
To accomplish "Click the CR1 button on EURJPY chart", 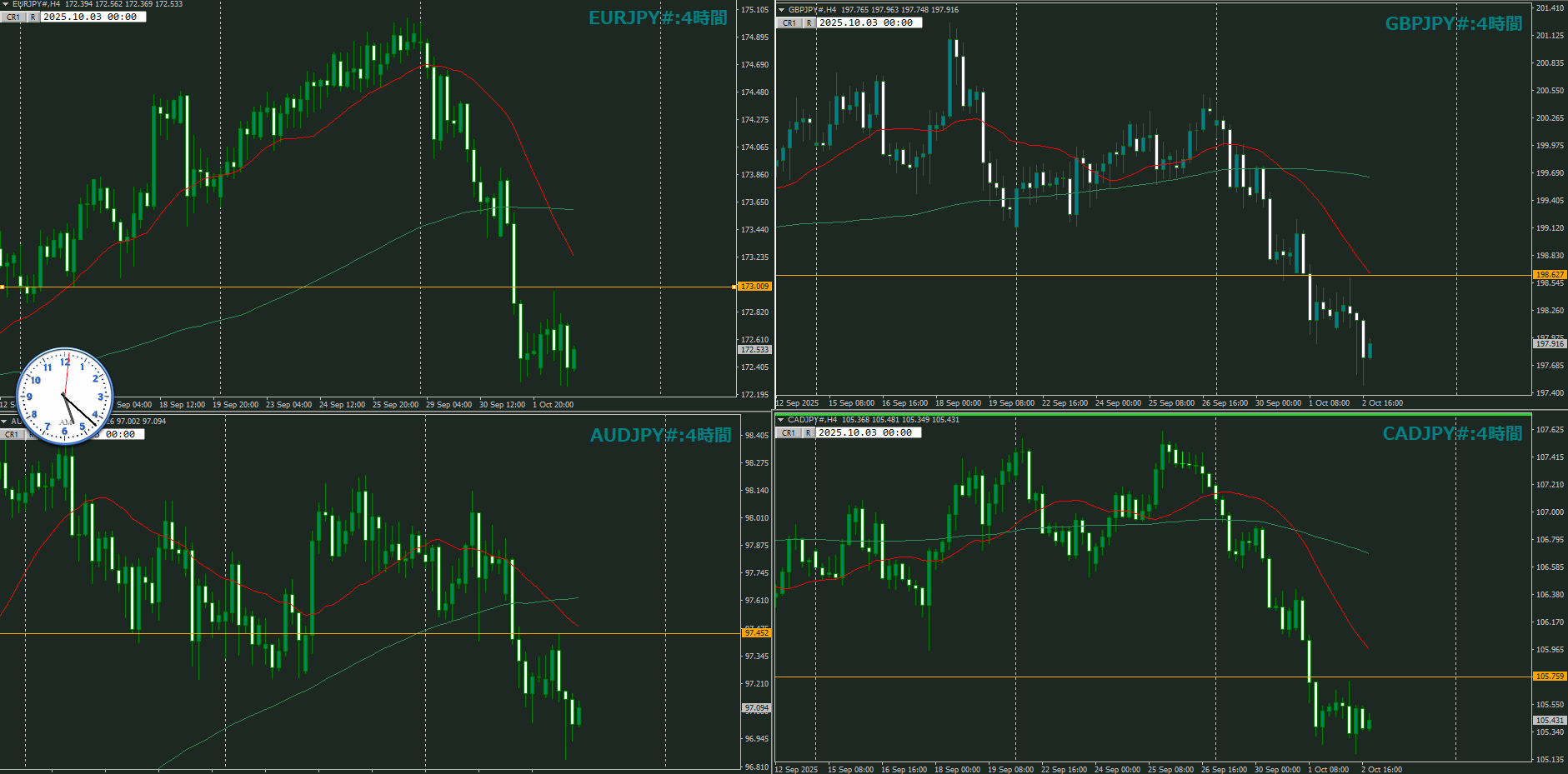I will tap(13, 17).
